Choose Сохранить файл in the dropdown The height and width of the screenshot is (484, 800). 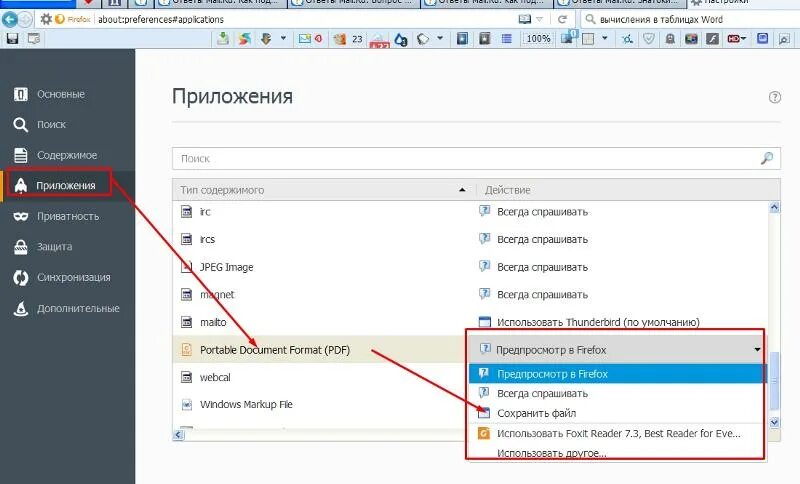[616, 413]
